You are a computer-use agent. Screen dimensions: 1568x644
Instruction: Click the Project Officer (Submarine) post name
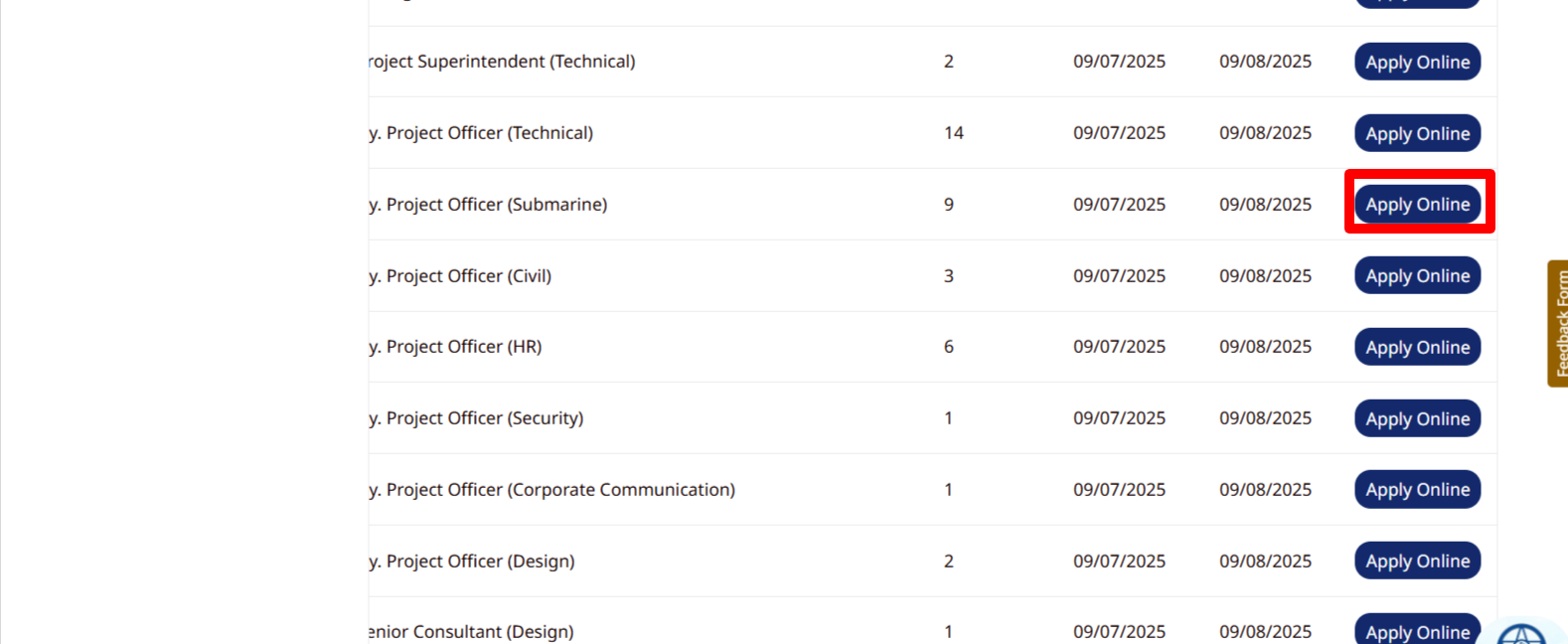coord(488,205)
